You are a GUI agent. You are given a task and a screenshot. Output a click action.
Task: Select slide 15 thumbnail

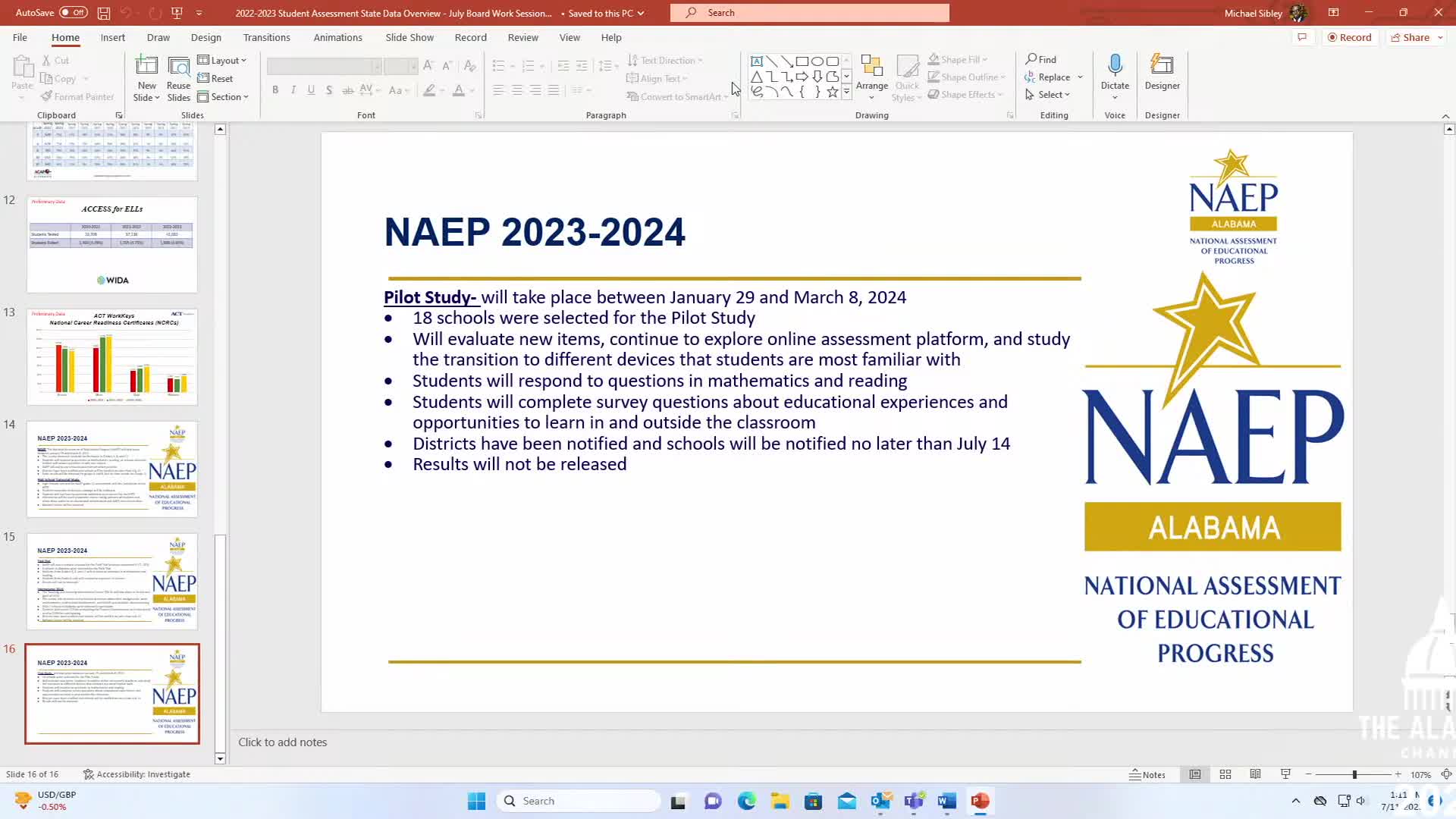click(x=112, y=582)
